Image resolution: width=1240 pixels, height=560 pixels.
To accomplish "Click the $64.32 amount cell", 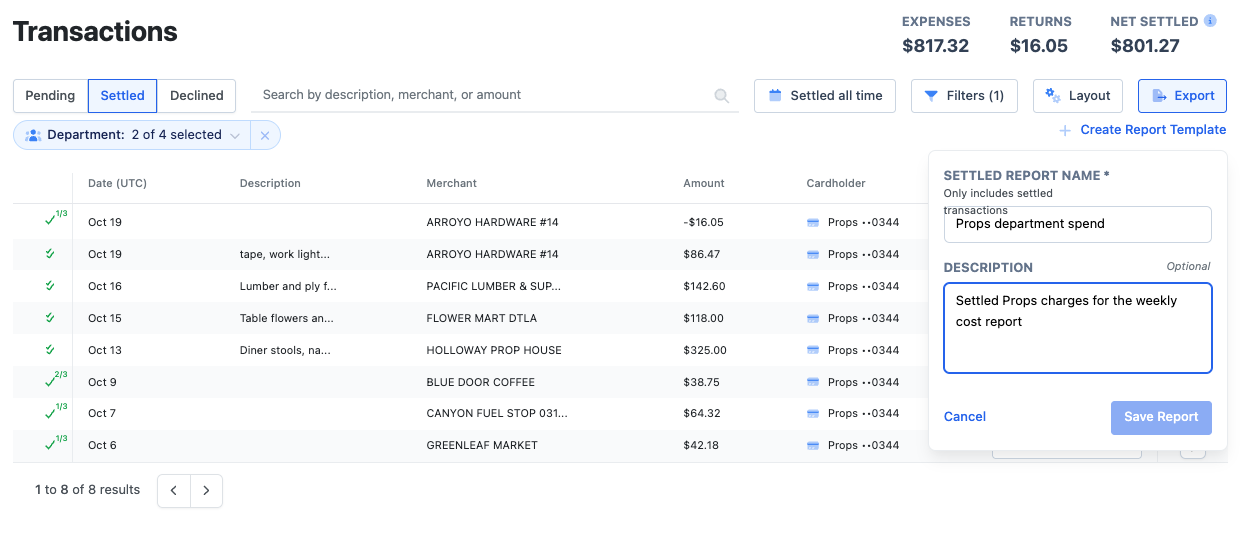I will pos(702,413).
